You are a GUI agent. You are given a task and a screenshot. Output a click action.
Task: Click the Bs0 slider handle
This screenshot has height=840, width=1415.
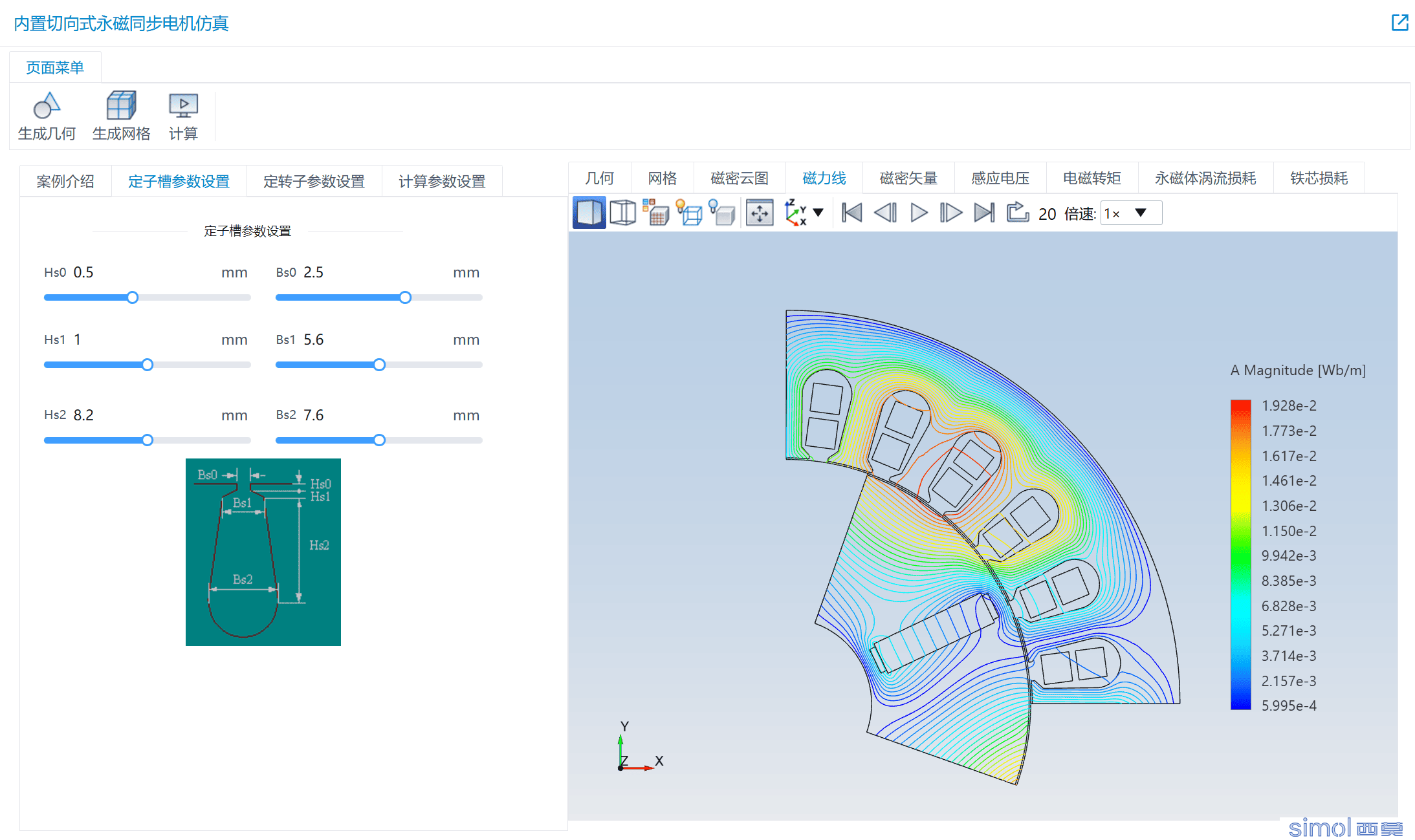click(x=405, y=297)
